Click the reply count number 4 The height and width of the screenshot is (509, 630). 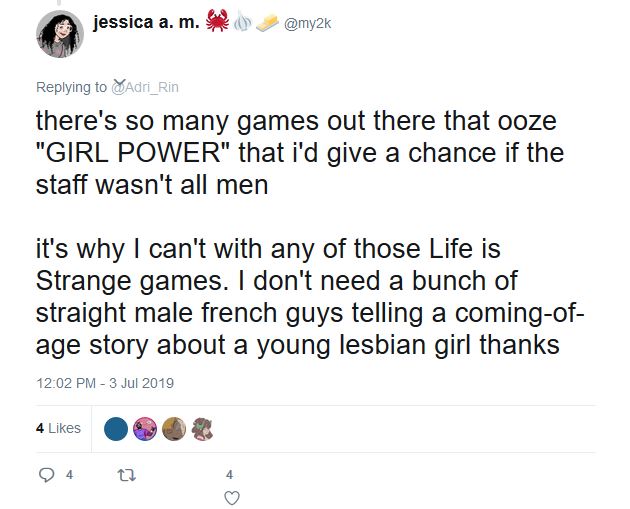[x=69, y=475]
